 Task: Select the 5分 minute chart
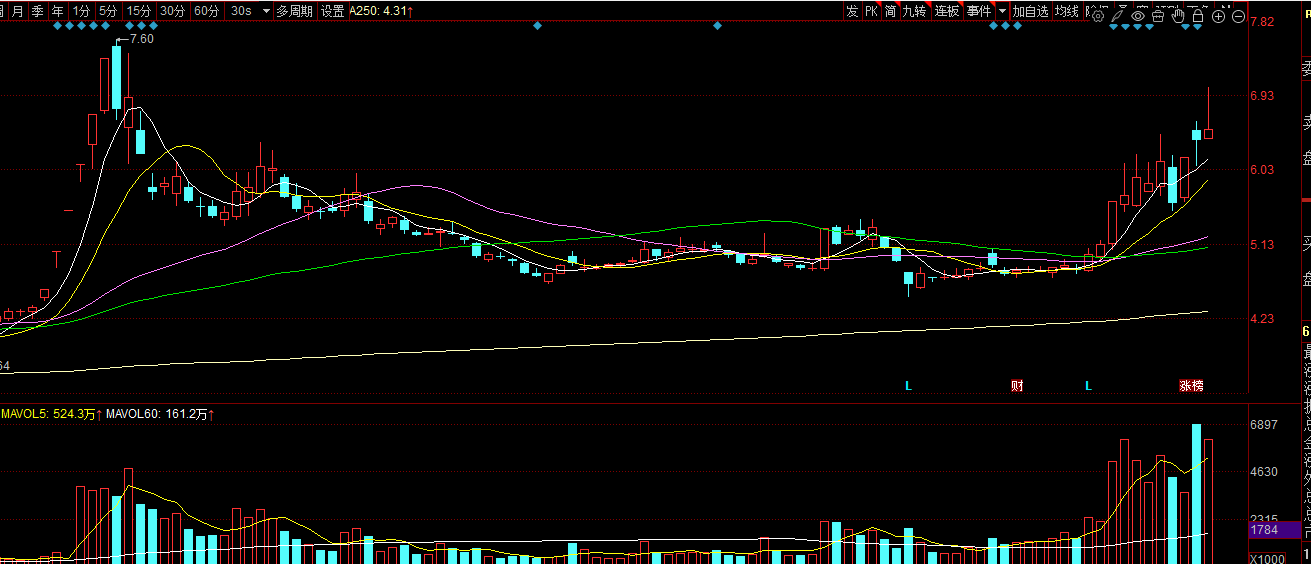(x=109, y=11)
